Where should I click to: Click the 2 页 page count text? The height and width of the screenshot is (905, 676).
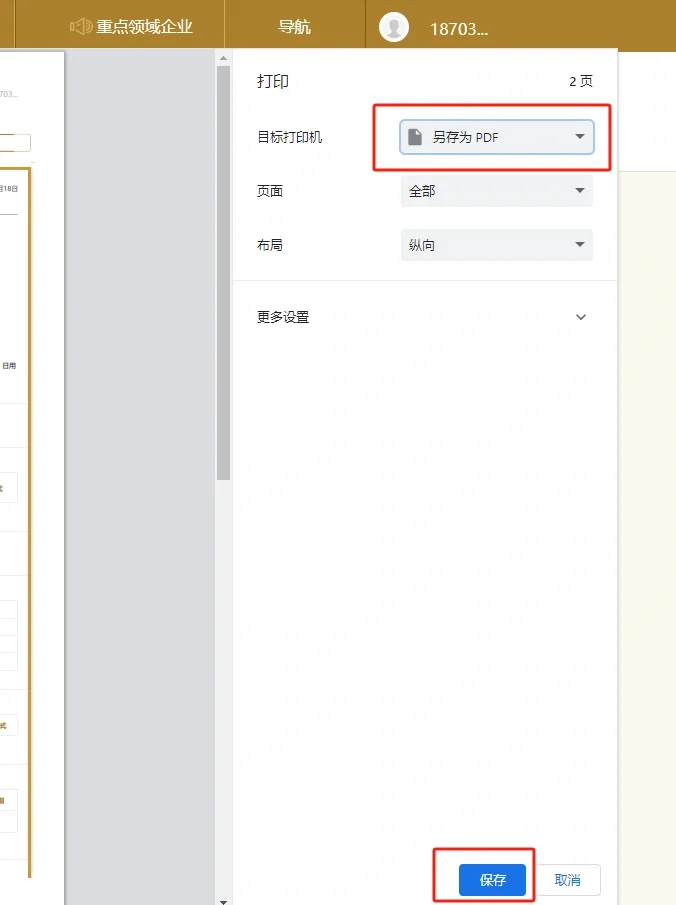[x=581, y=81]
